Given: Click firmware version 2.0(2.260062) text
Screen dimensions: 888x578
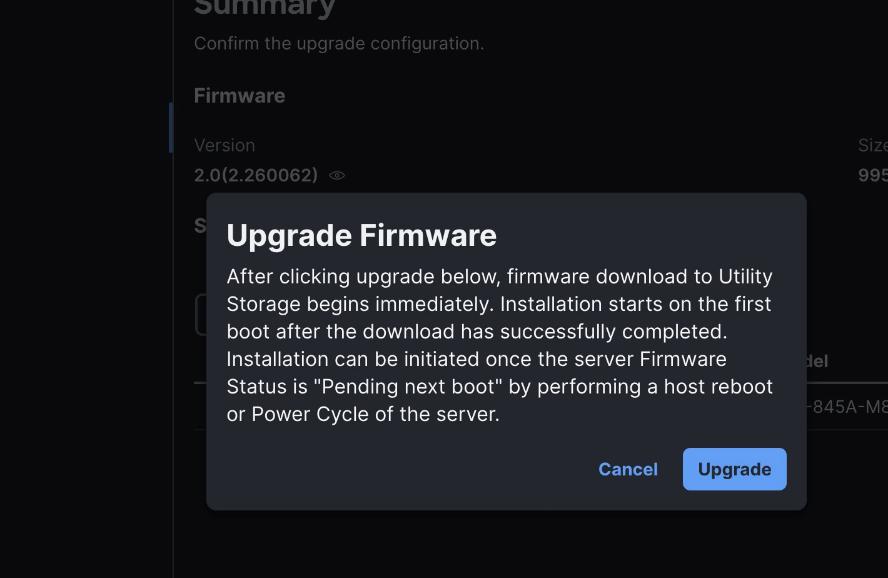Looking at the screenshot, I should (x=256, y=175).
